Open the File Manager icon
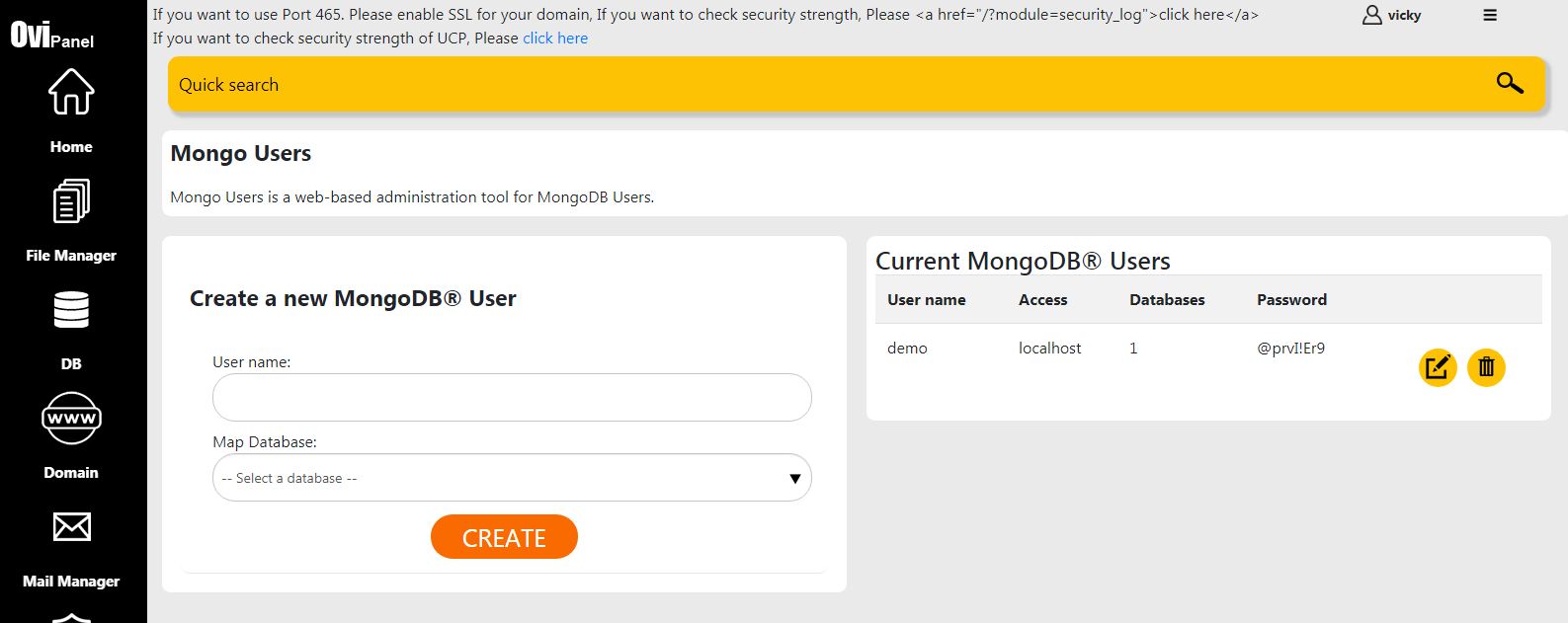 click(71, 201)
